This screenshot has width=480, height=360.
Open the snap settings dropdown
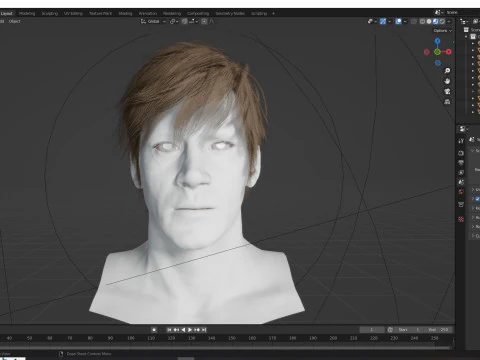click(x=193, y=21)
